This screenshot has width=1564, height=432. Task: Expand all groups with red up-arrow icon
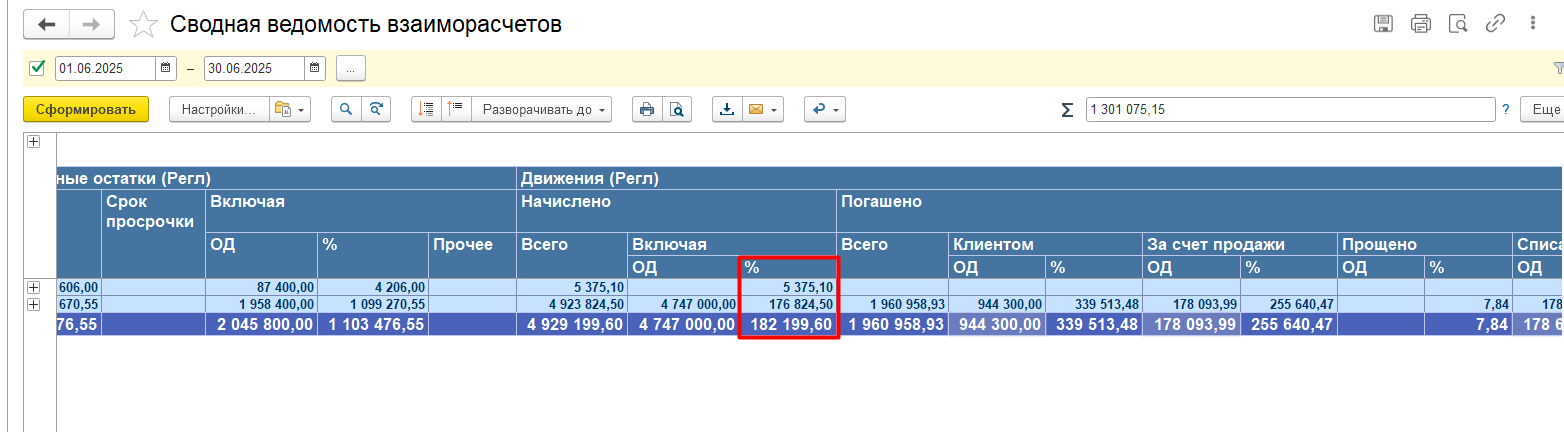point(456,109)
